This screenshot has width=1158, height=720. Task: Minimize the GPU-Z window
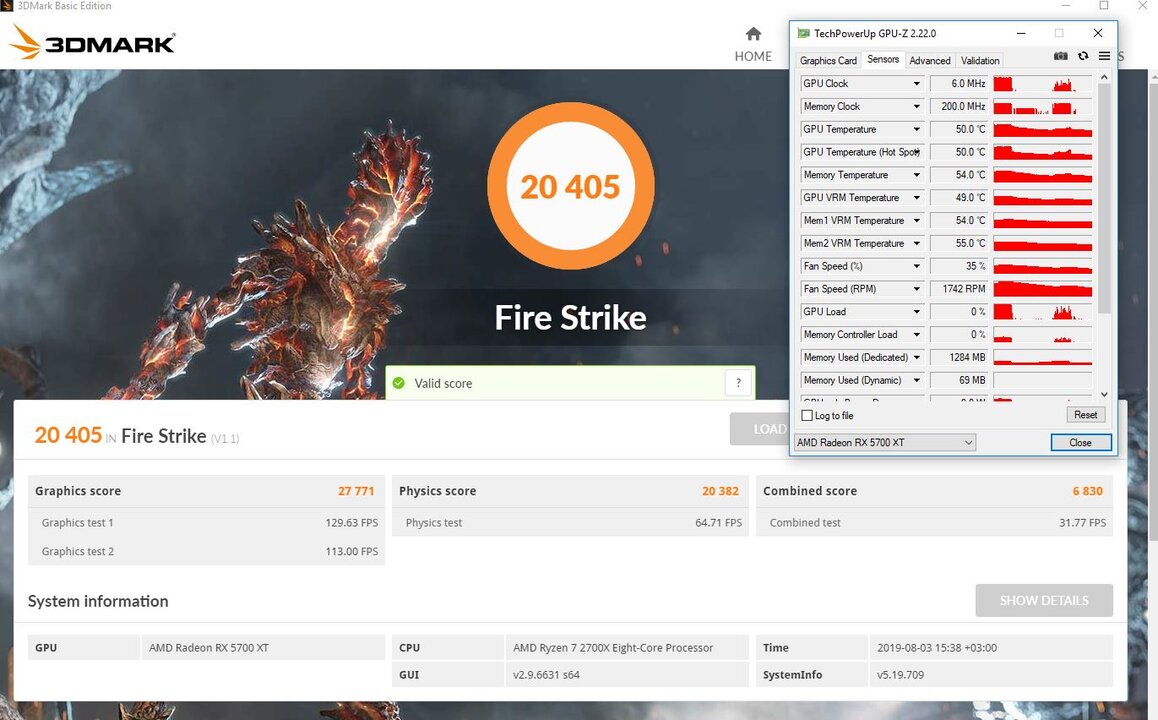tap(1021, 33)
